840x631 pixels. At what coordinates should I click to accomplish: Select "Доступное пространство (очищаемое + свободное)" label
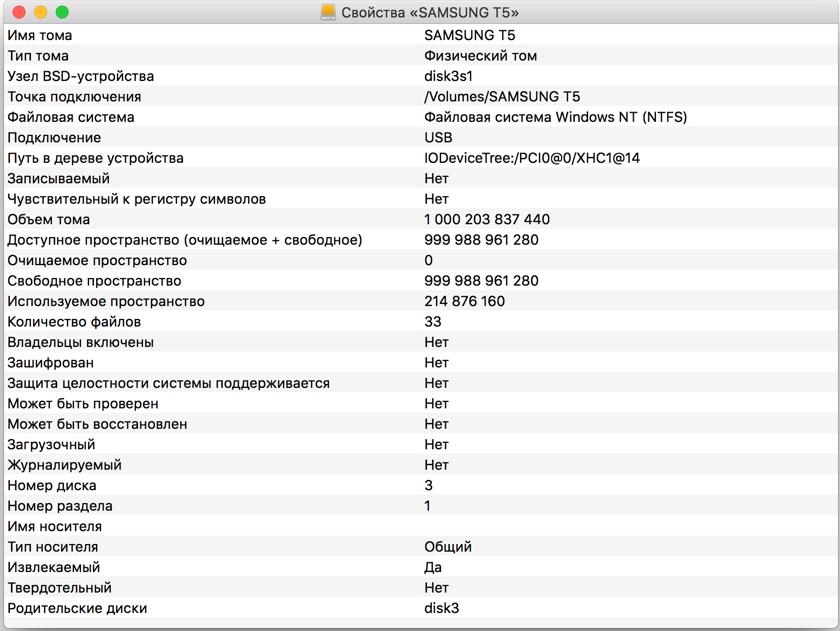point(185,240)
